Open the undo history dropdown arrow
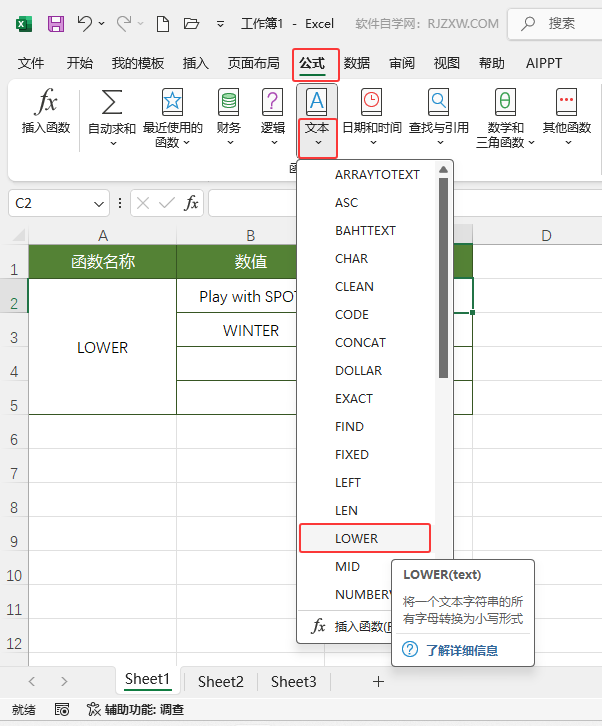The image size is (602, 726). pos(101,23)
